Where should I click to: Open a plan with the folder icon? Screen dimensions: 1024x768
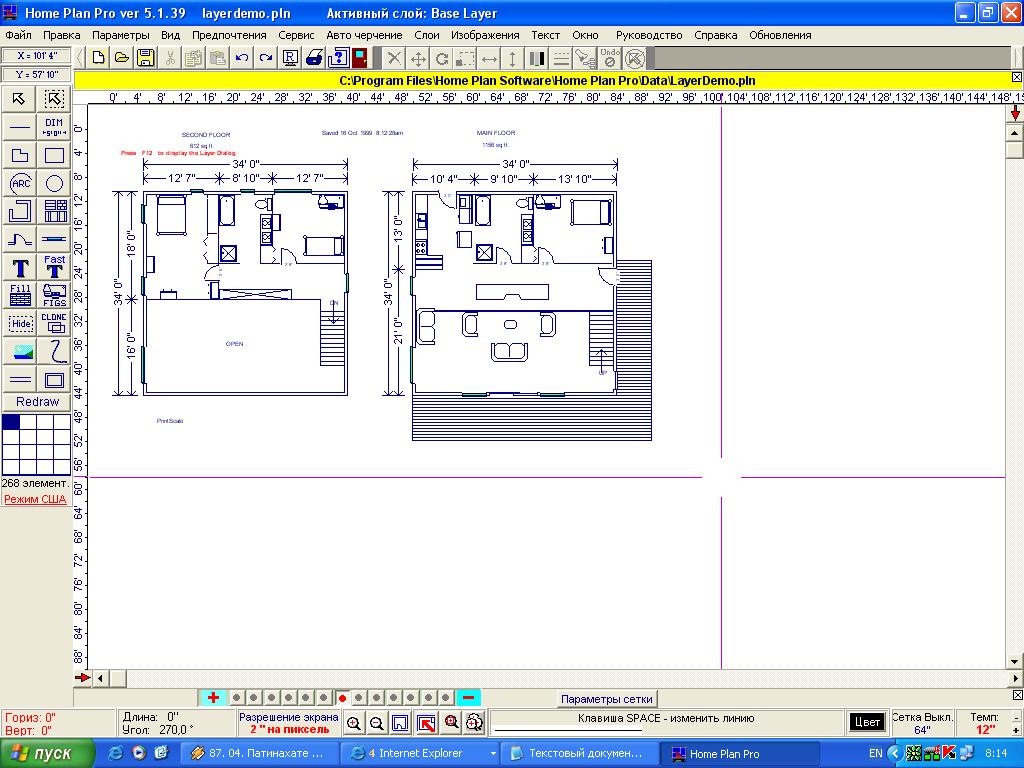click(x=121, y=58)
